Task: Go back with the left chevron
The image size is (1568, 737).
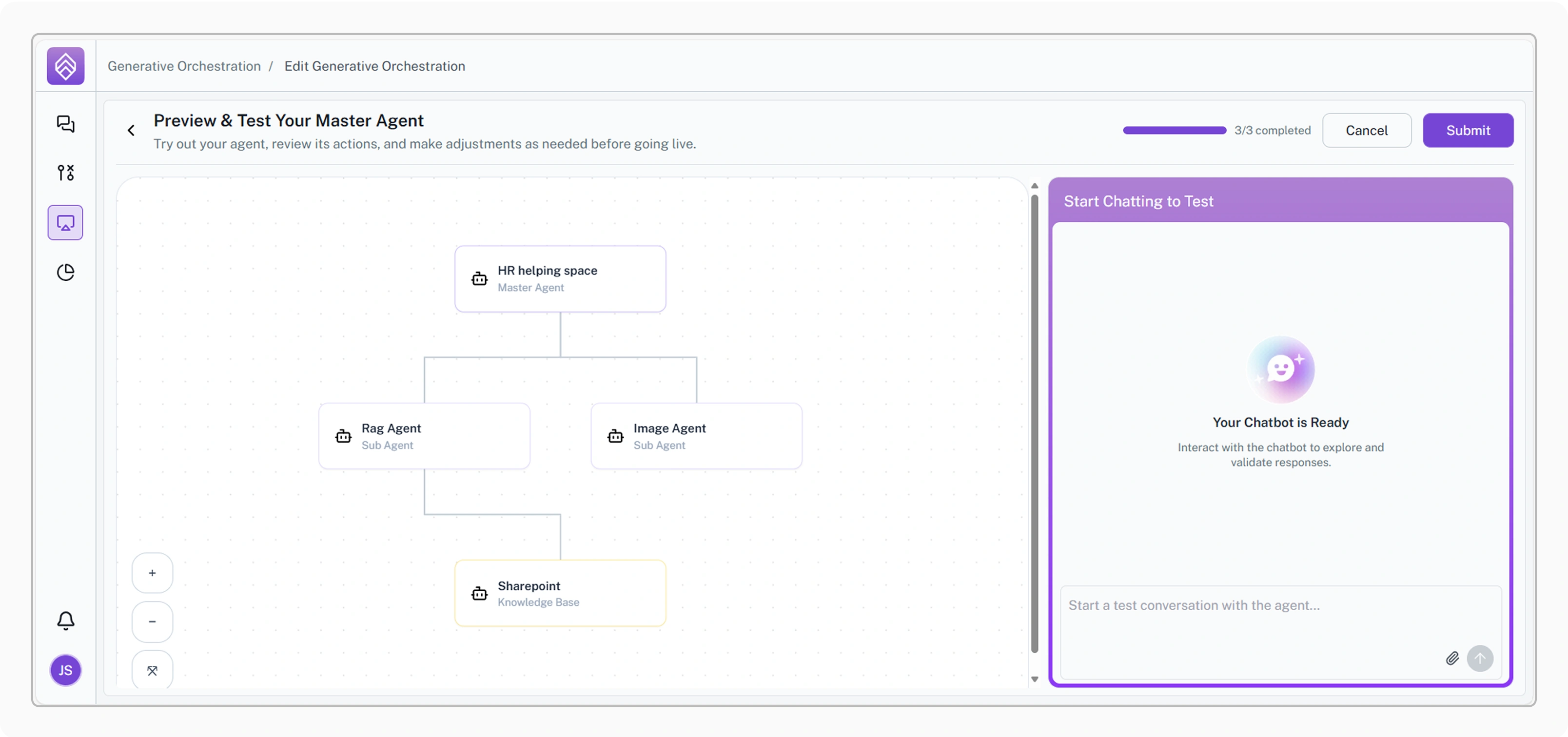Action: [131, 130]
